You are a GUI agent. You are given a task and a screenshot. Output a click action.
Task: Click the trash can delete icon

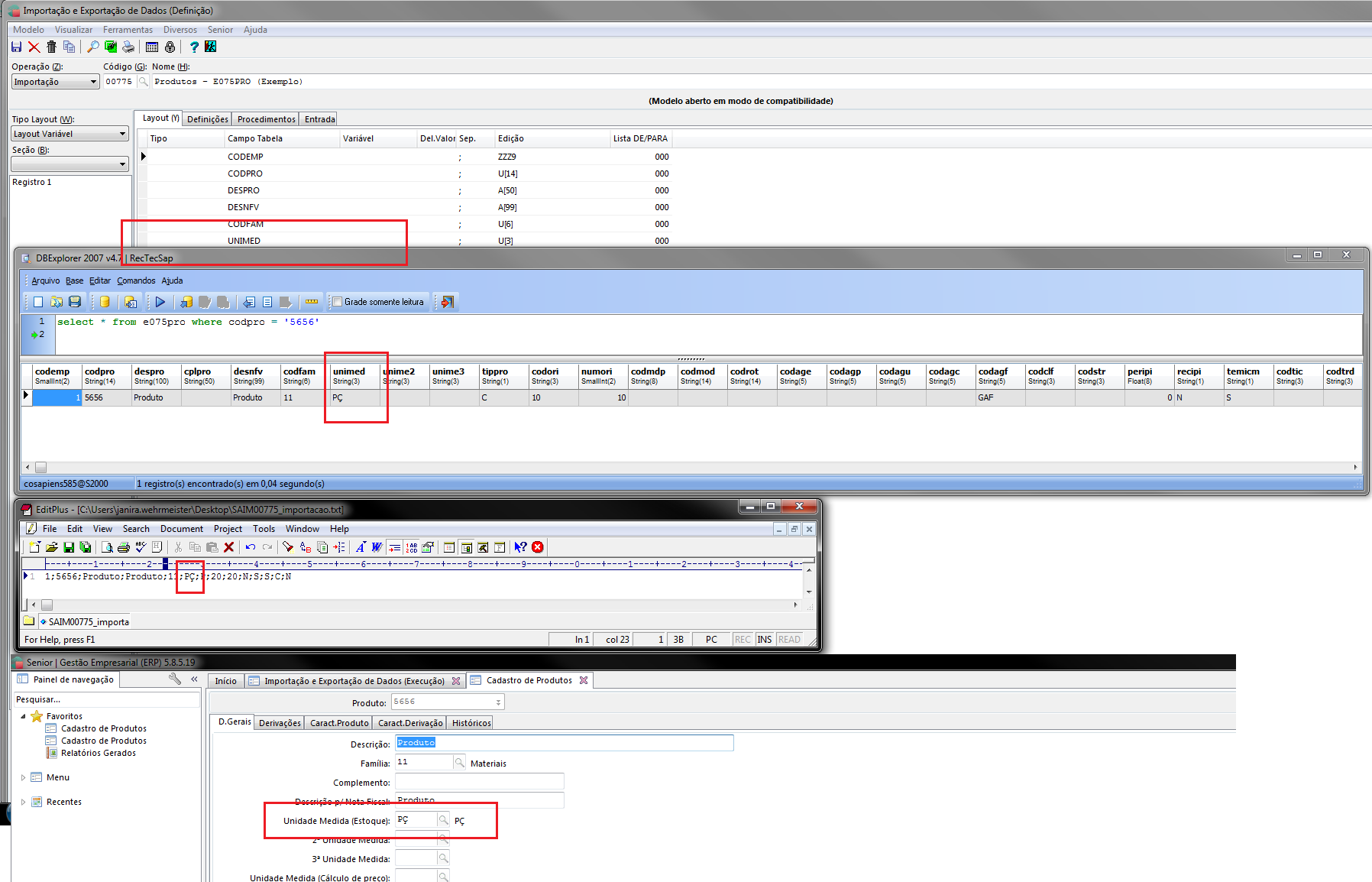[x=51, y=47]
